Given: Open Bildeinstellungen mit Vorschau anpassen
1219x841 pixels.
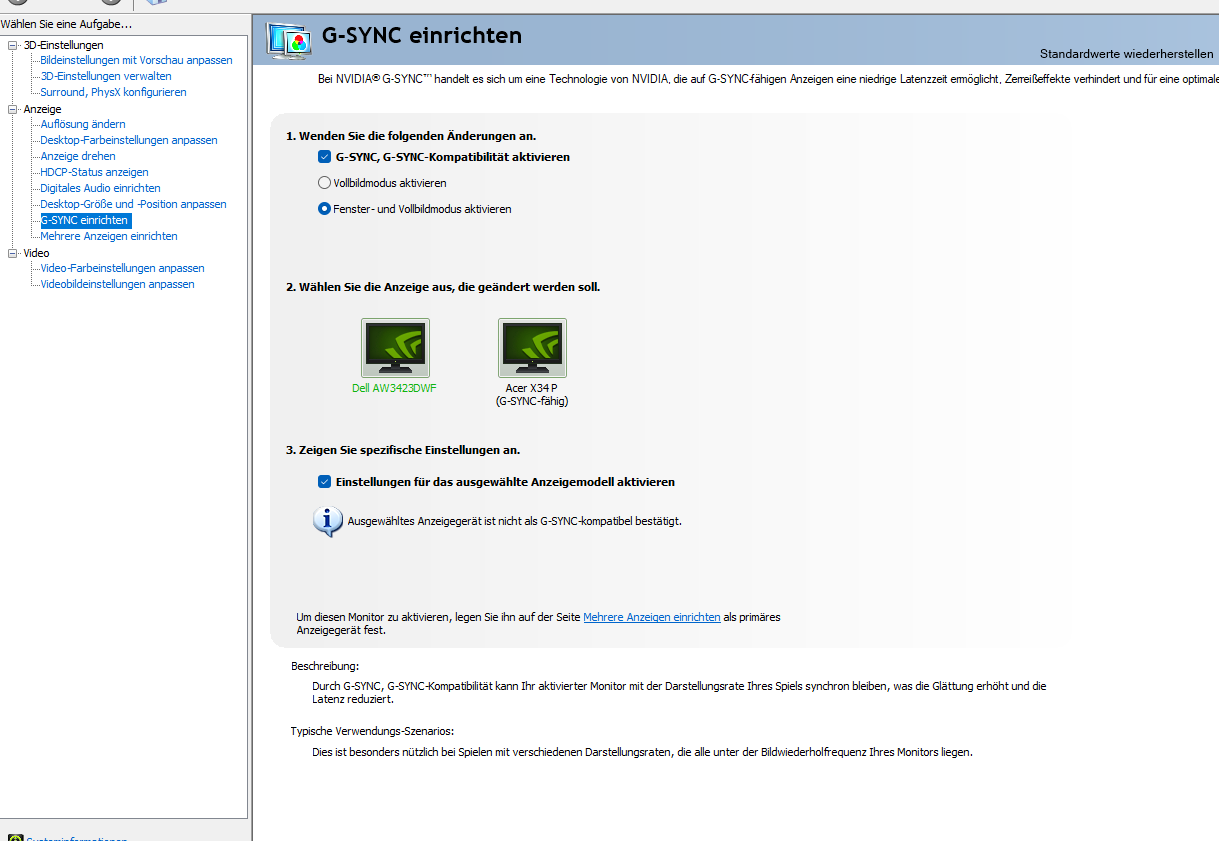Looking at the screenshot, I should click(x=136, y=60).
